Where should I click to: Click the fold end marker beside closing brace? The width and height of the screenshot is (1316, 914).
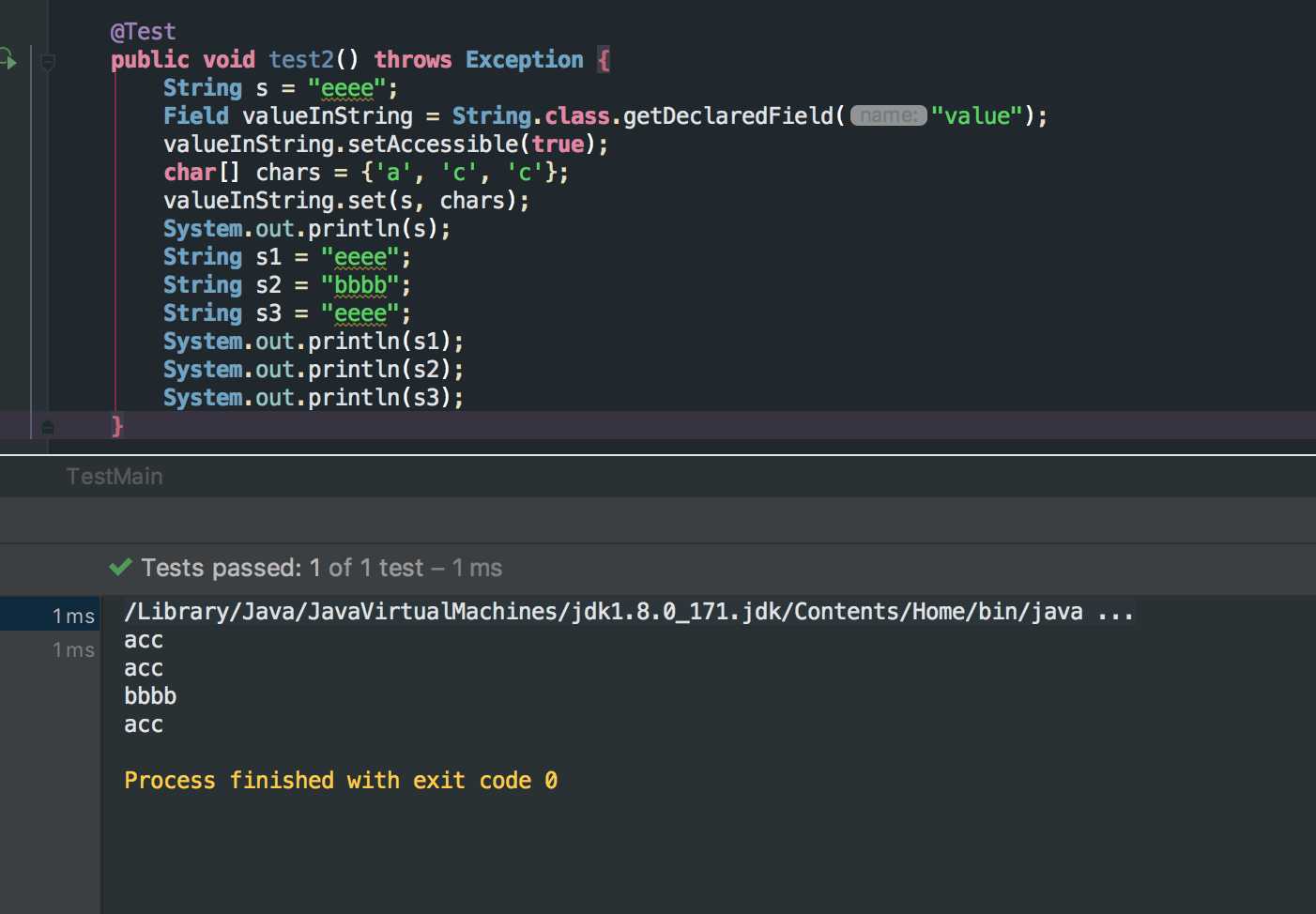coord(48,427)
